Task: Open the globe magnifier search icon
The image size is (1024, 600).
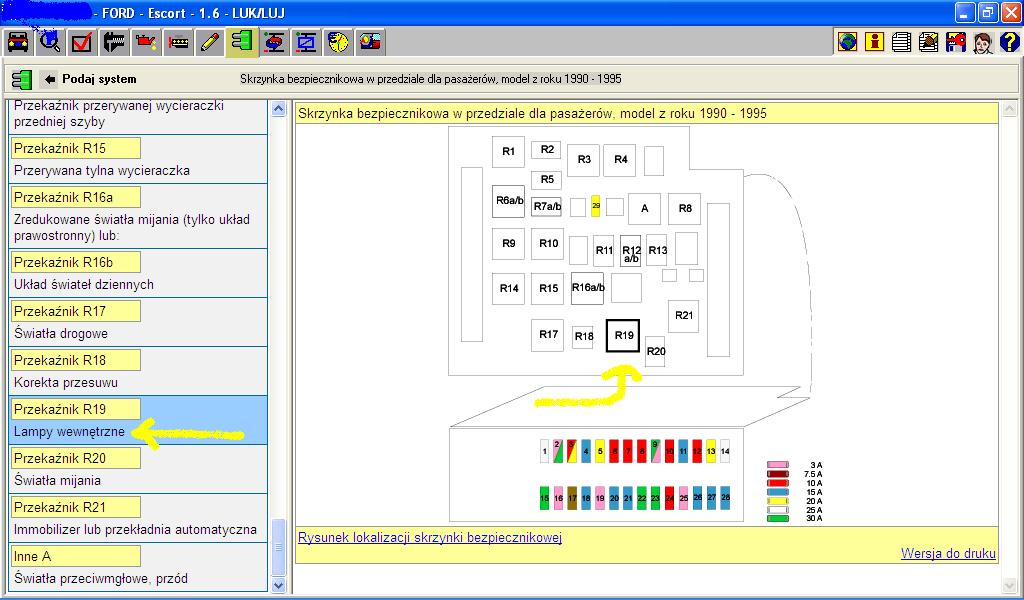Action: (x=50, y=42)
